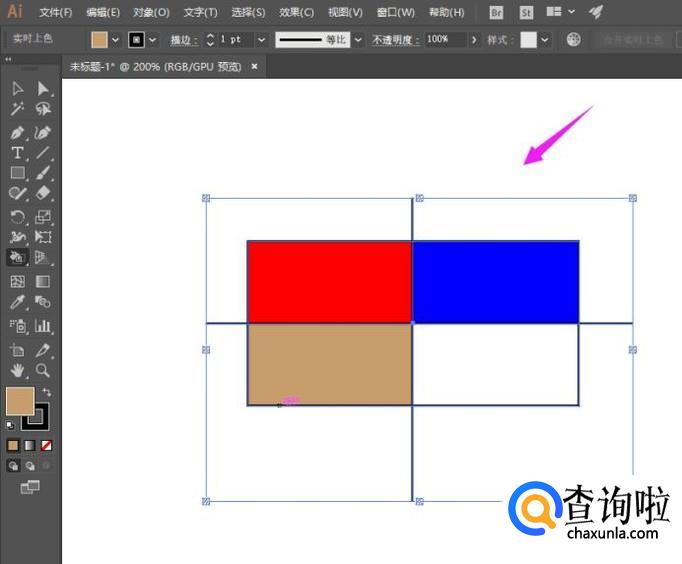The width and height of the screenshot is (682, 564).
Task: Set paint mode to Color
Action: click(13, 445)
